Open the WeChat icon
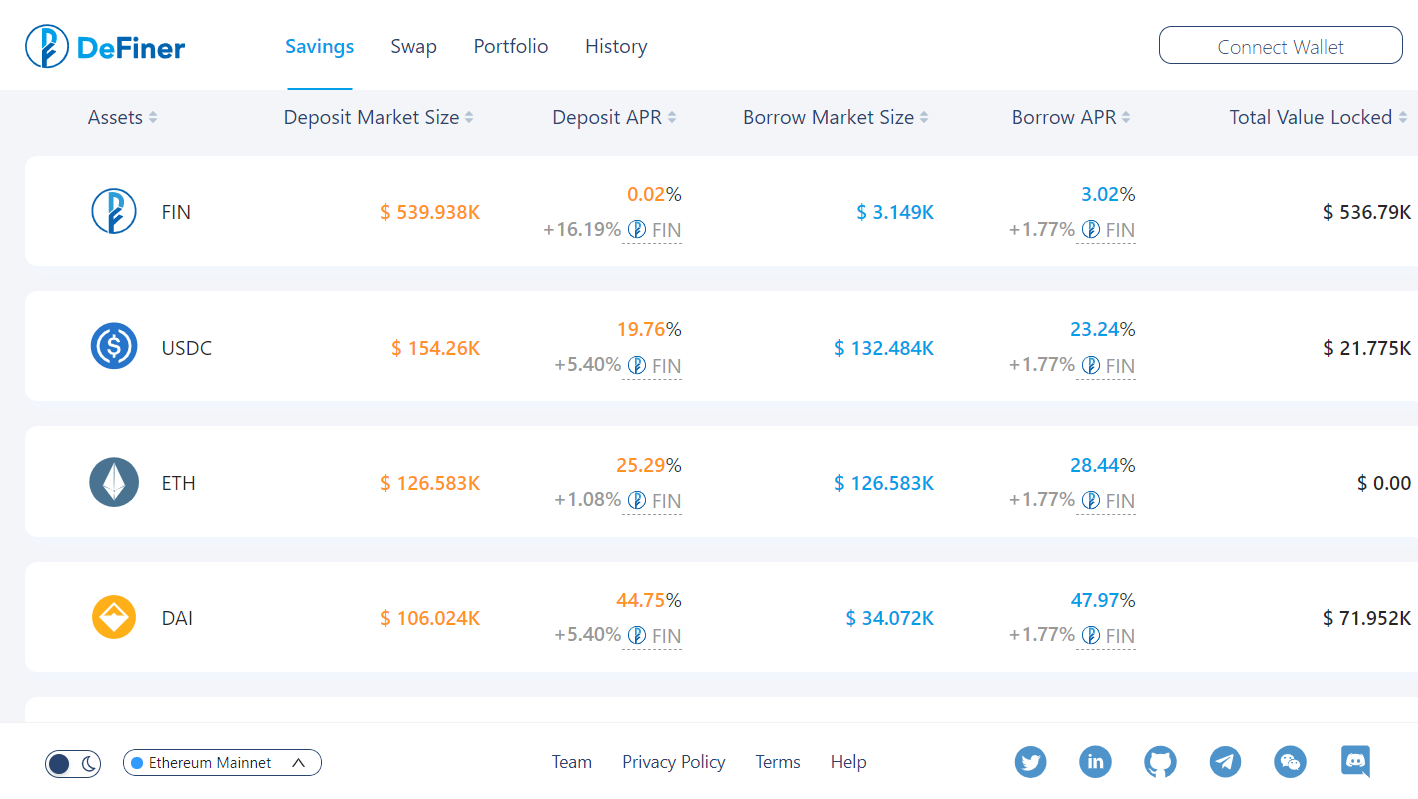Viewport: 1418px width, 799px height. click(x=1291, y=762)
